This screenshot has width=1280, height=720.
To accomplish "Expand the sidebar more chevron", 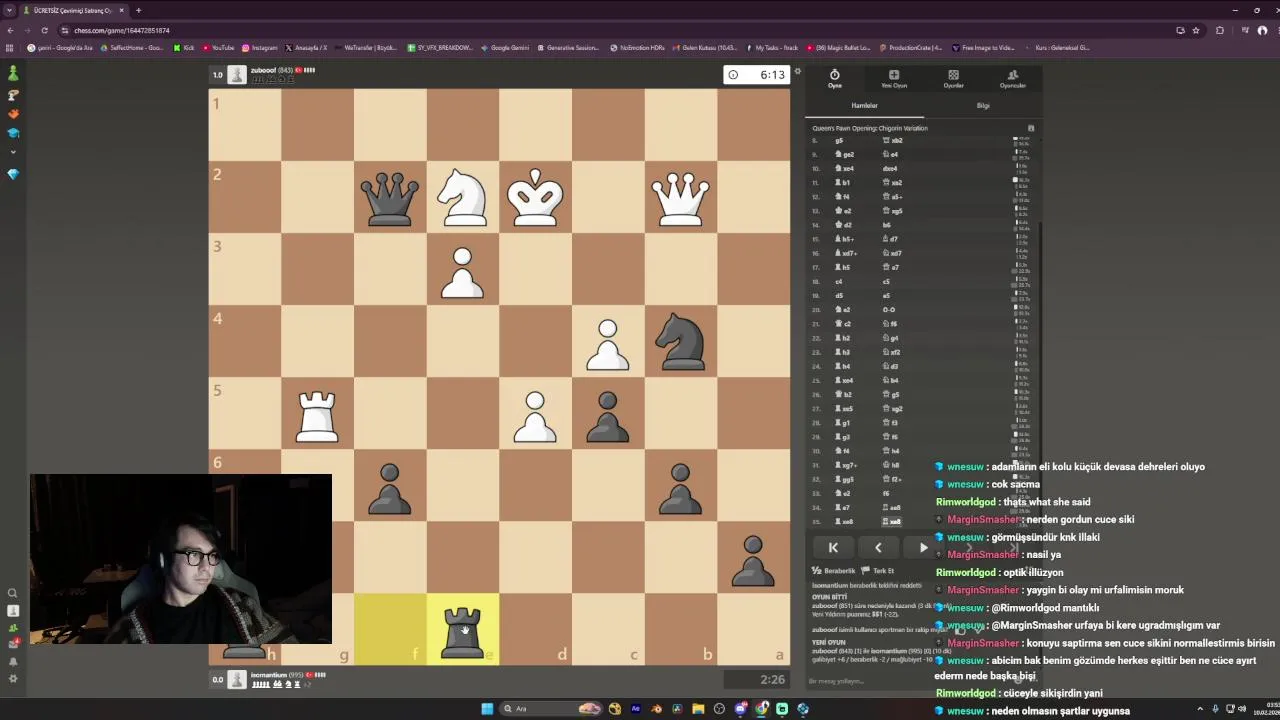I will (13, 152).
